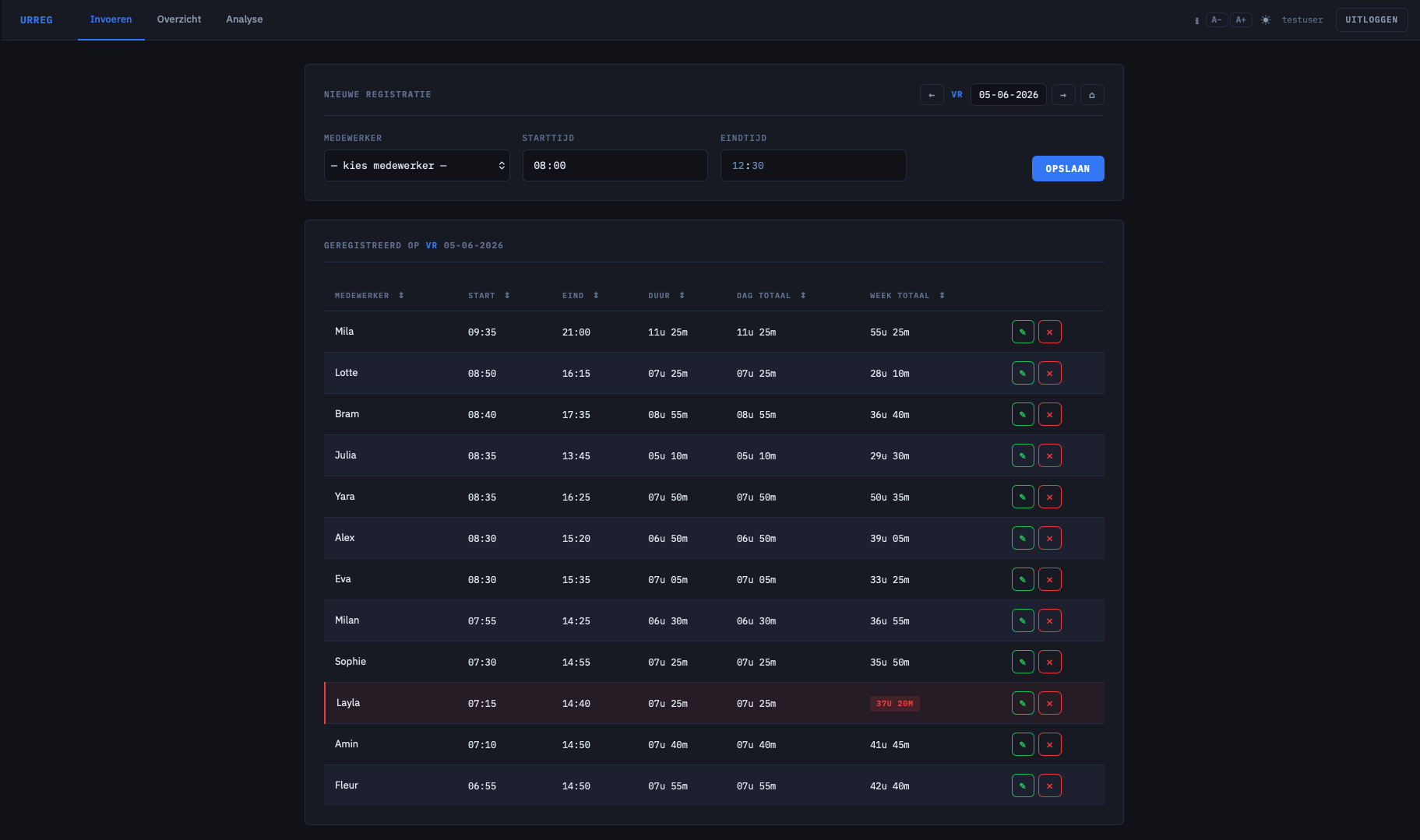Delete Mila's registration
The image size is (1420, 840).
[1050, 332]
